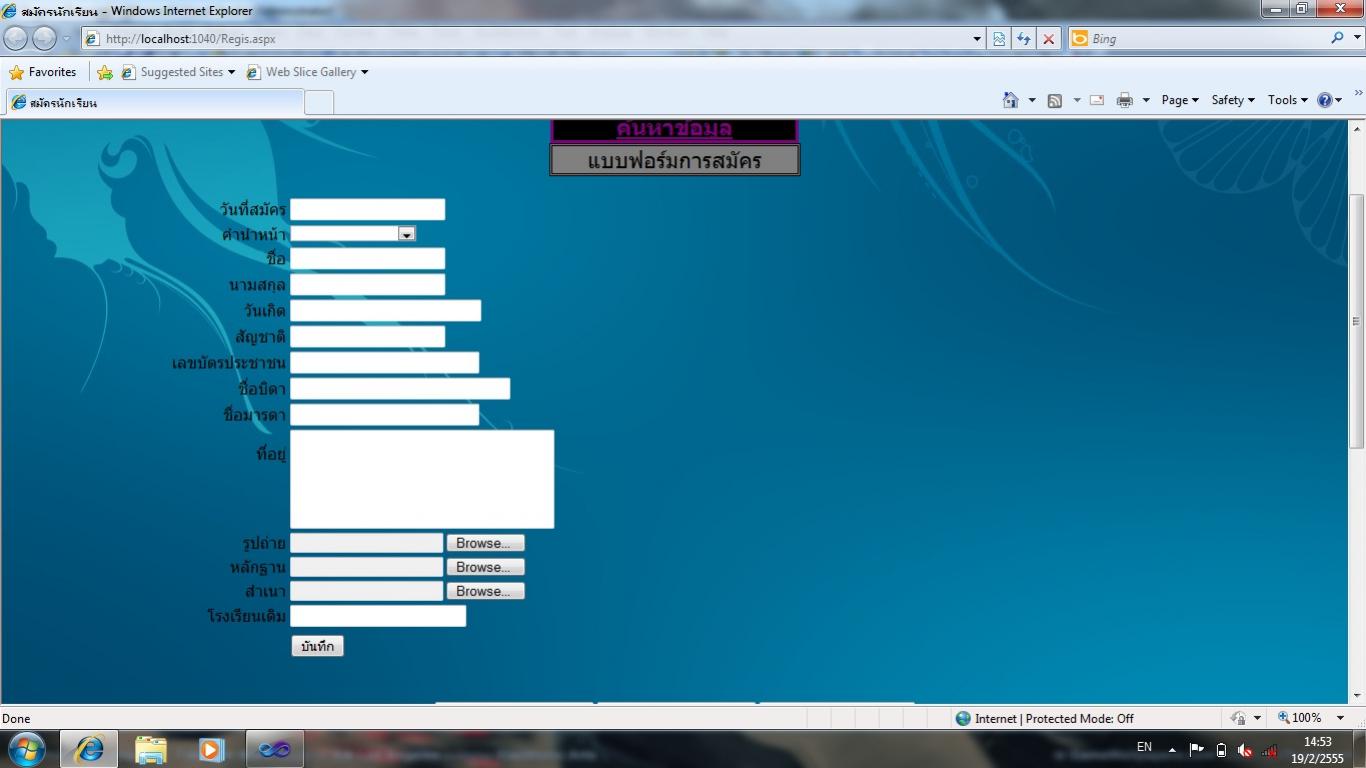Click the volume speaker tray icon
This screenshot has height=768, width=1366.
(x=1245, y=750)
